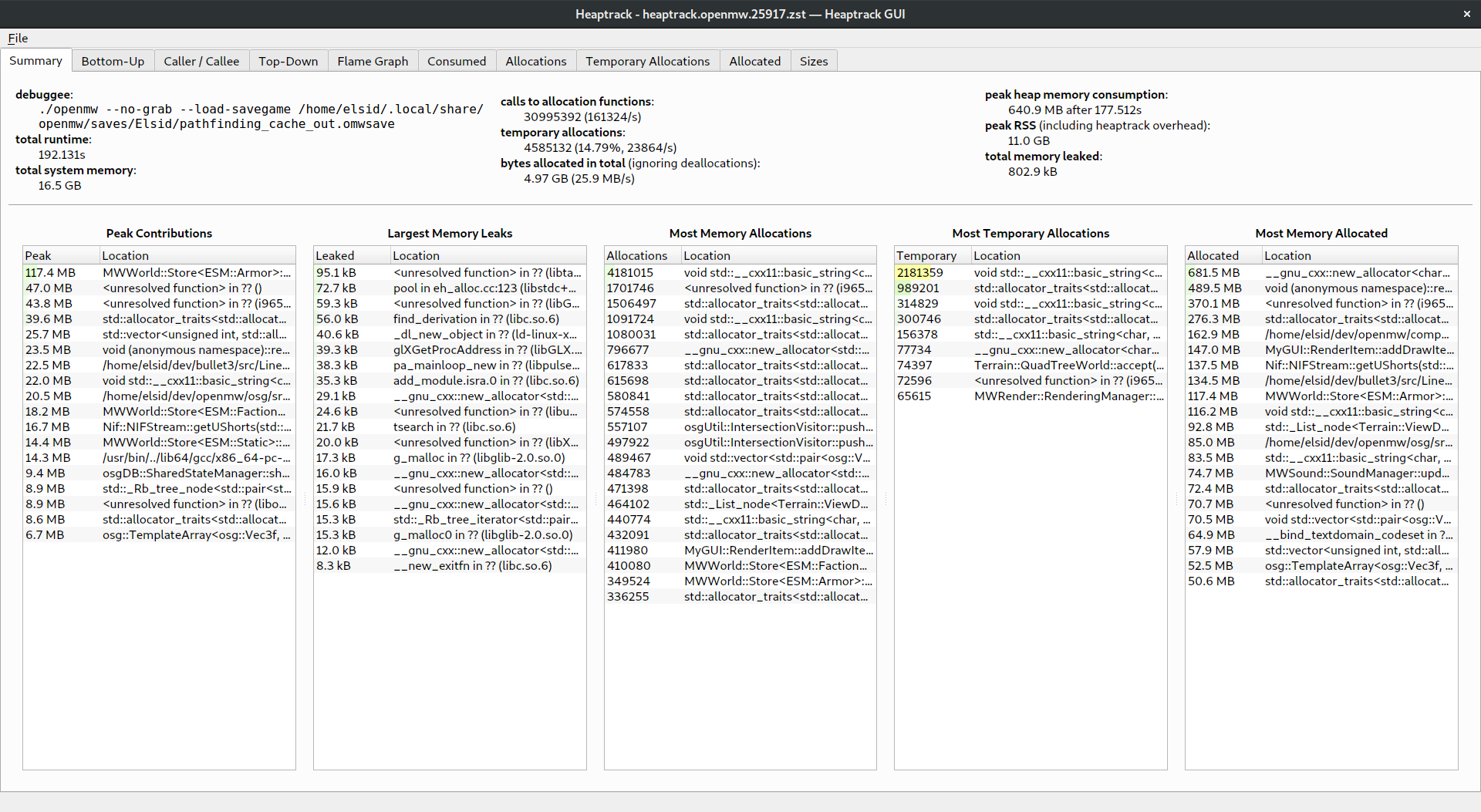Screen dimensions: 1481x812
Task: Click Location header in Largest Memory Leaks table
Action: click(488, 255)
